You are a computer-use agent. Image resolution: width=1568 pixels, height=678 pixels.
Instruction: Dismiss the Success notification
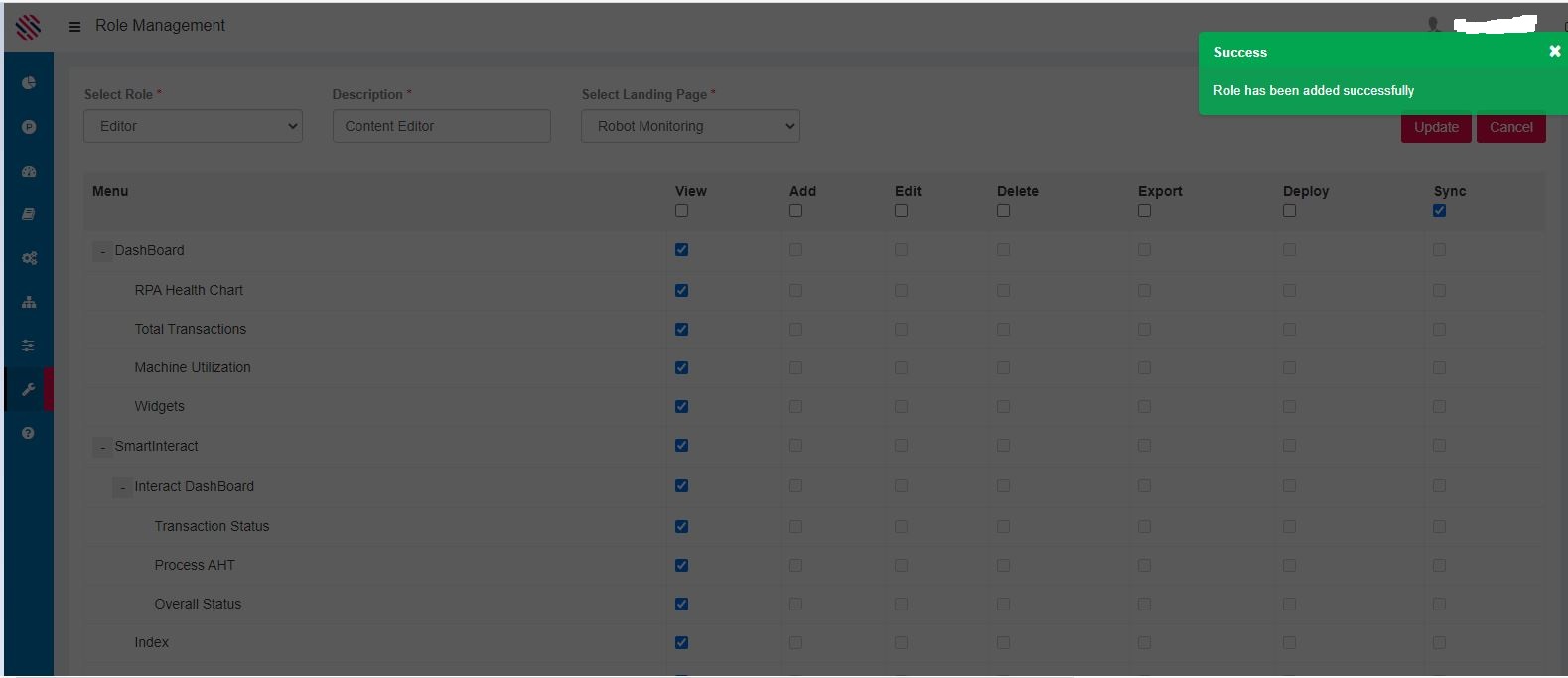pyautogui.click(x=1554, y=52)
